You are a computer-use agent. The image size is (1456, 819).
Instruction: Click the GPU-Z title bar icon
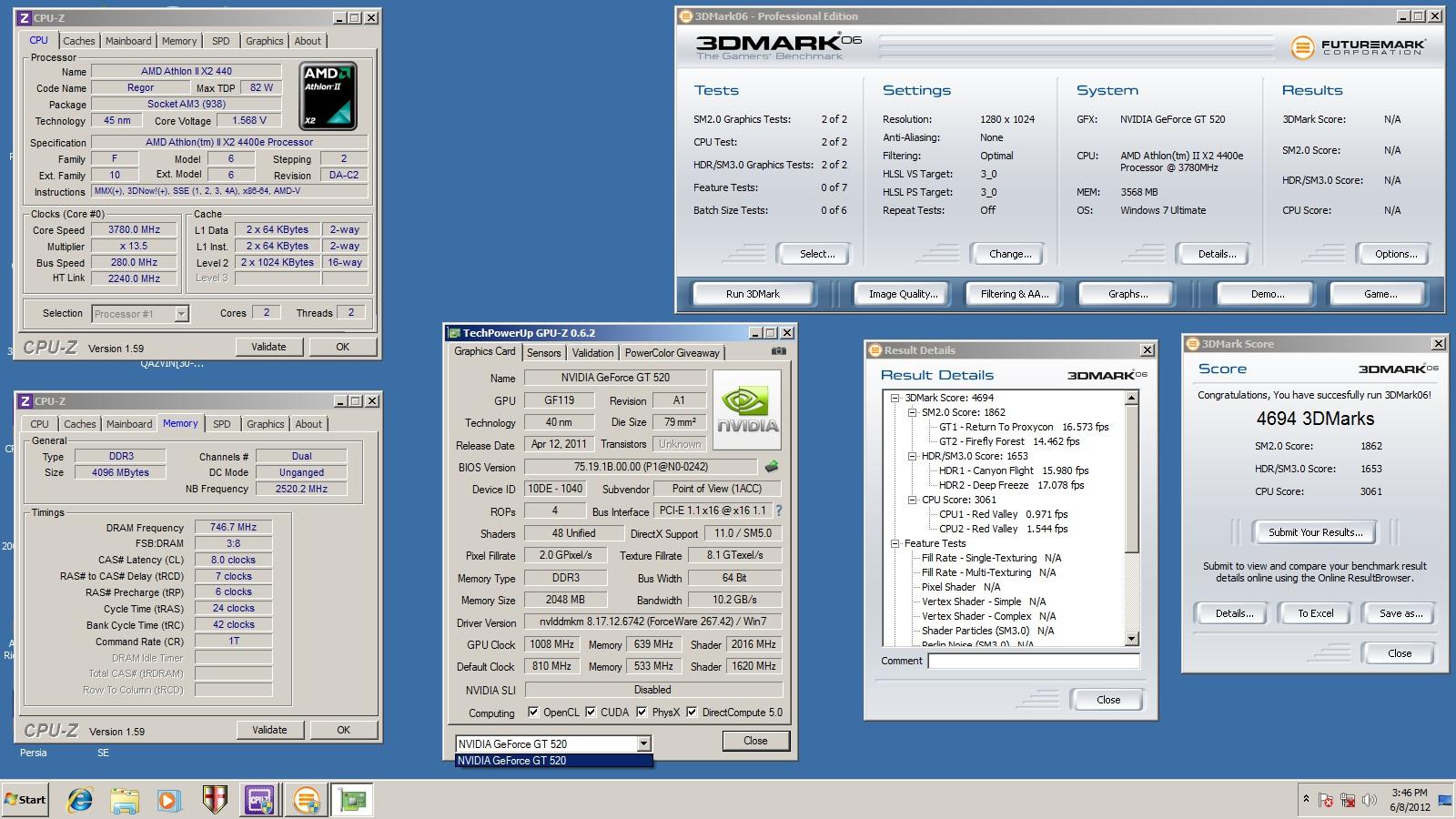click(x=453, y=332)
